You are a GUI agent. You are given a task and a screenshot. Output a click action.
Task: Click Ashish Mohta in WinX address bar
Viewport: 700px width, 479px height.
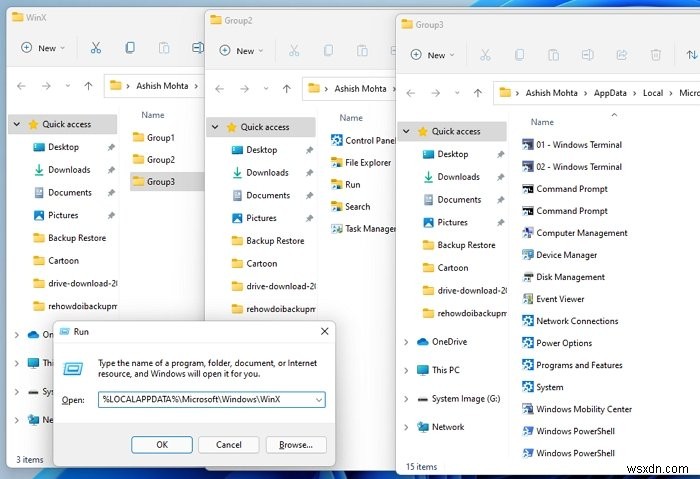[x=162, y=86]
